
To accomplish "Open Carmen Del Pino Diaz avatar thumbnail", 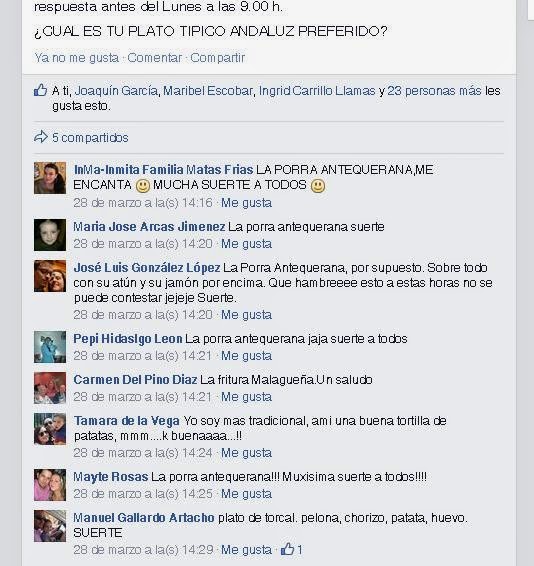I will (50, 388).
